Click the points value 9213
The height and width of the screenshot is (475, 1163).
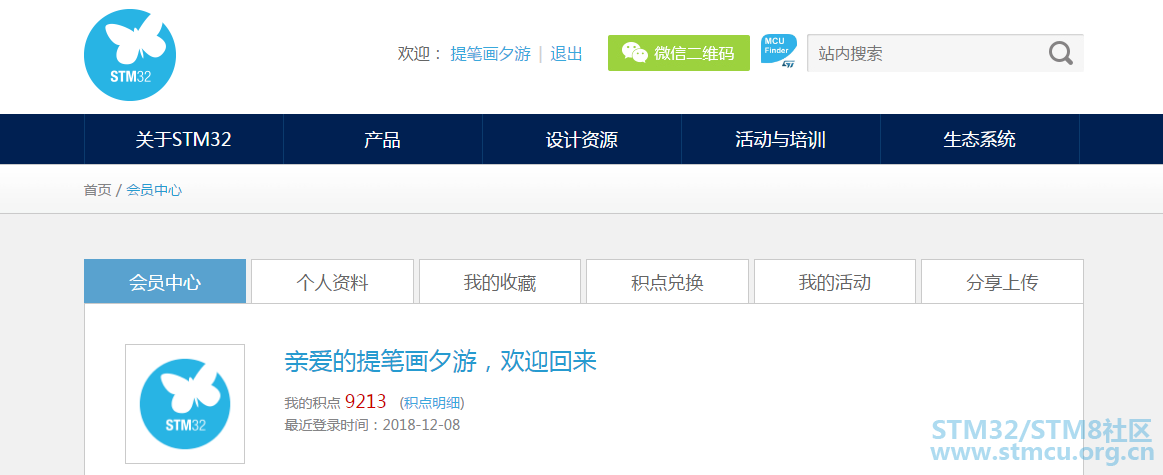point(366,402)
